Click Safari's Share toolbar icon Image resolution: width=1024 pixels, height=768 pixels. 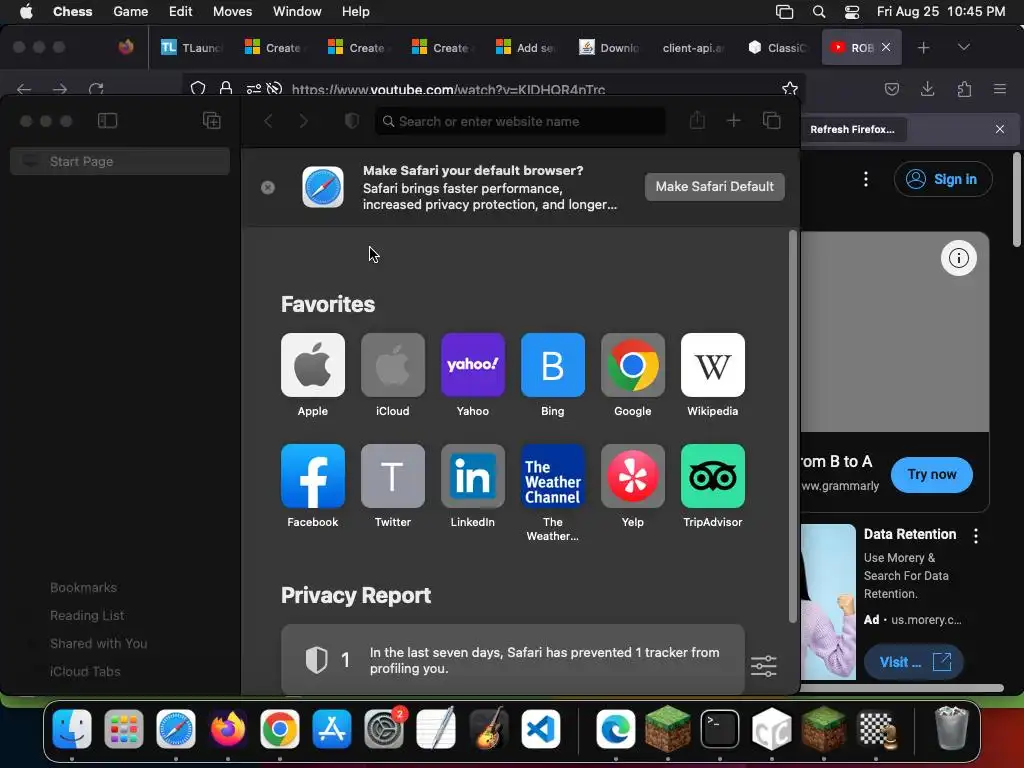(697, 120)
